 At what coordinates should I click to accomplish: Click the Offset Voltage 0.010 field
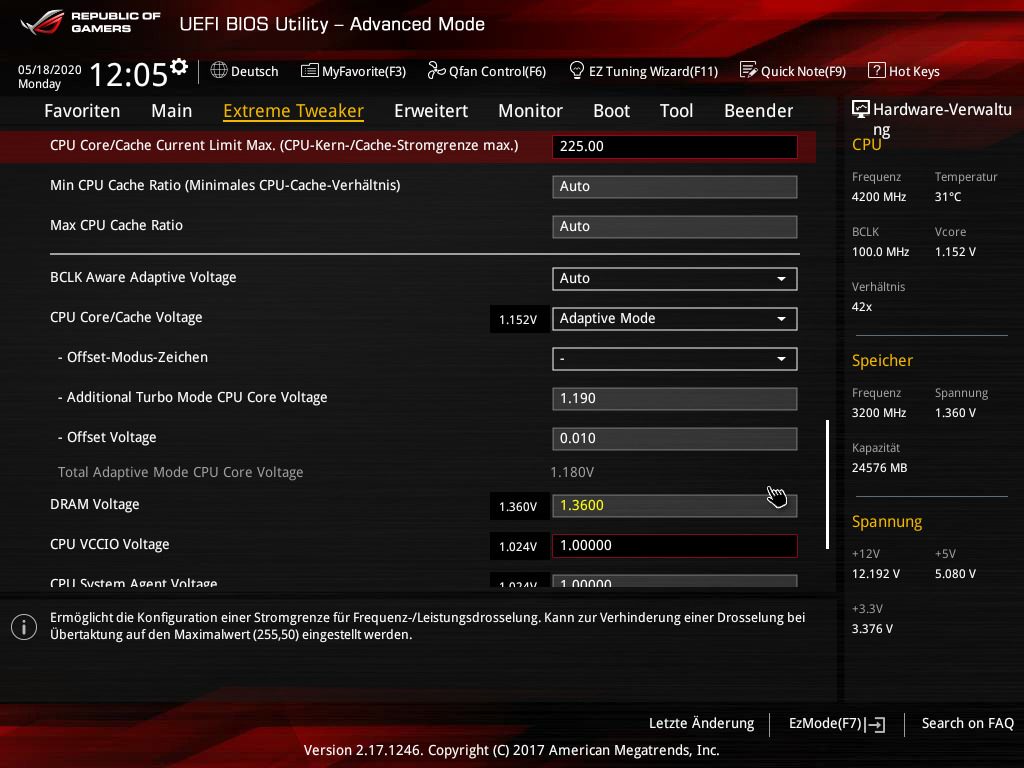[675, 439]
